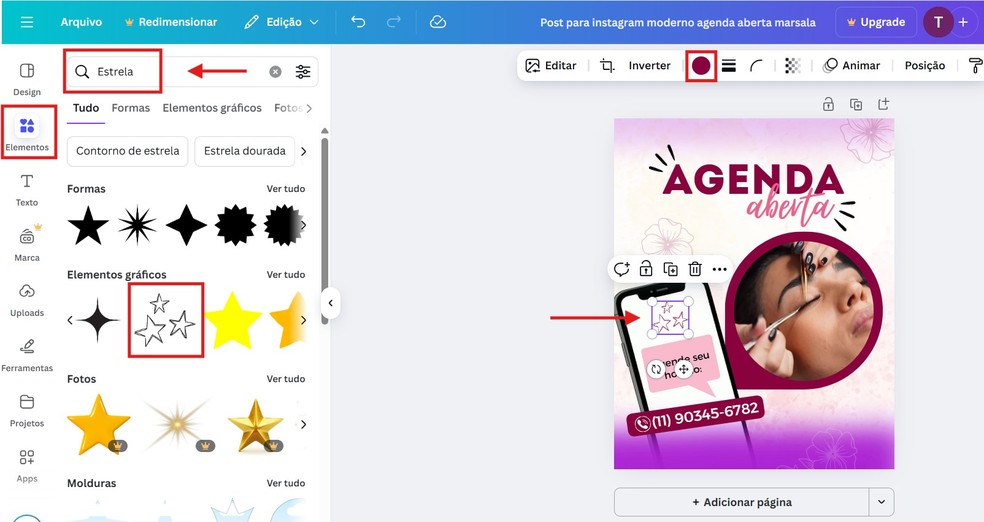Click the Redimensionar button
This screenshot has height=522, width=984.
click(x=171, y=22)
